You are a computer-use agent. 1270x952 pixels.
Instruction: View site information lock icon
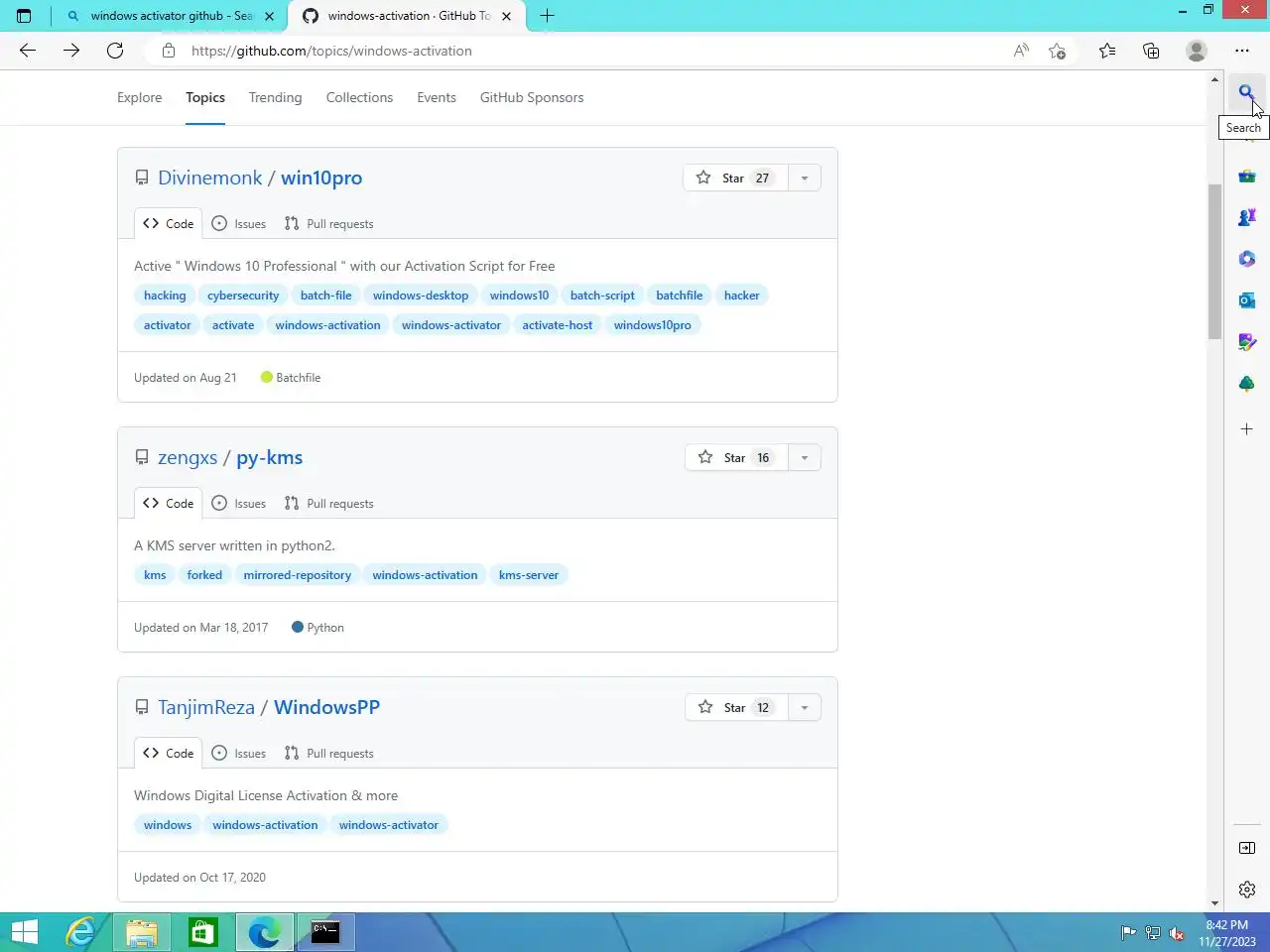[x=169, y=51]
